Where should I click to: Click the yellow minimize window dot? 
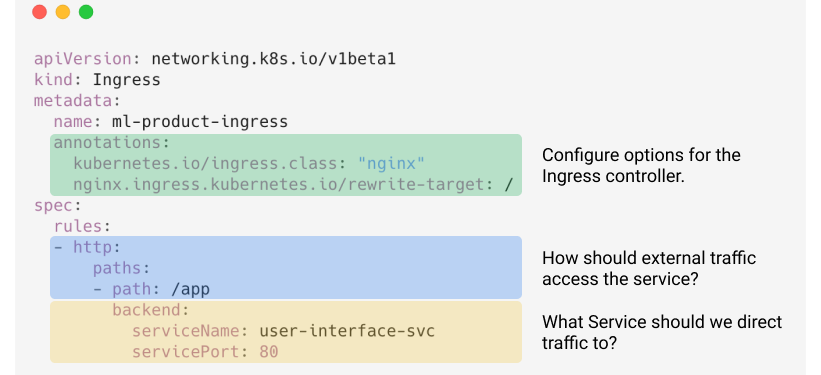tap(63, 12)
